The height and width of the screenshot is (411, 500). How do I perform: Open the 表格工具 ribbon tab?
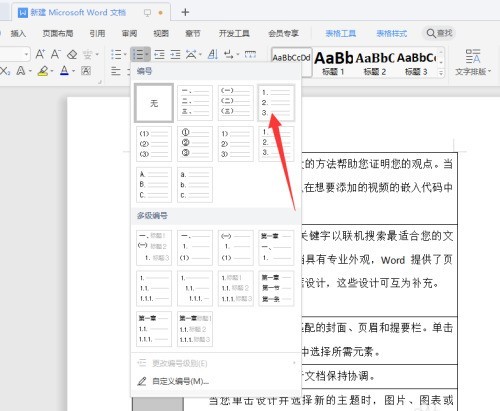341,33
